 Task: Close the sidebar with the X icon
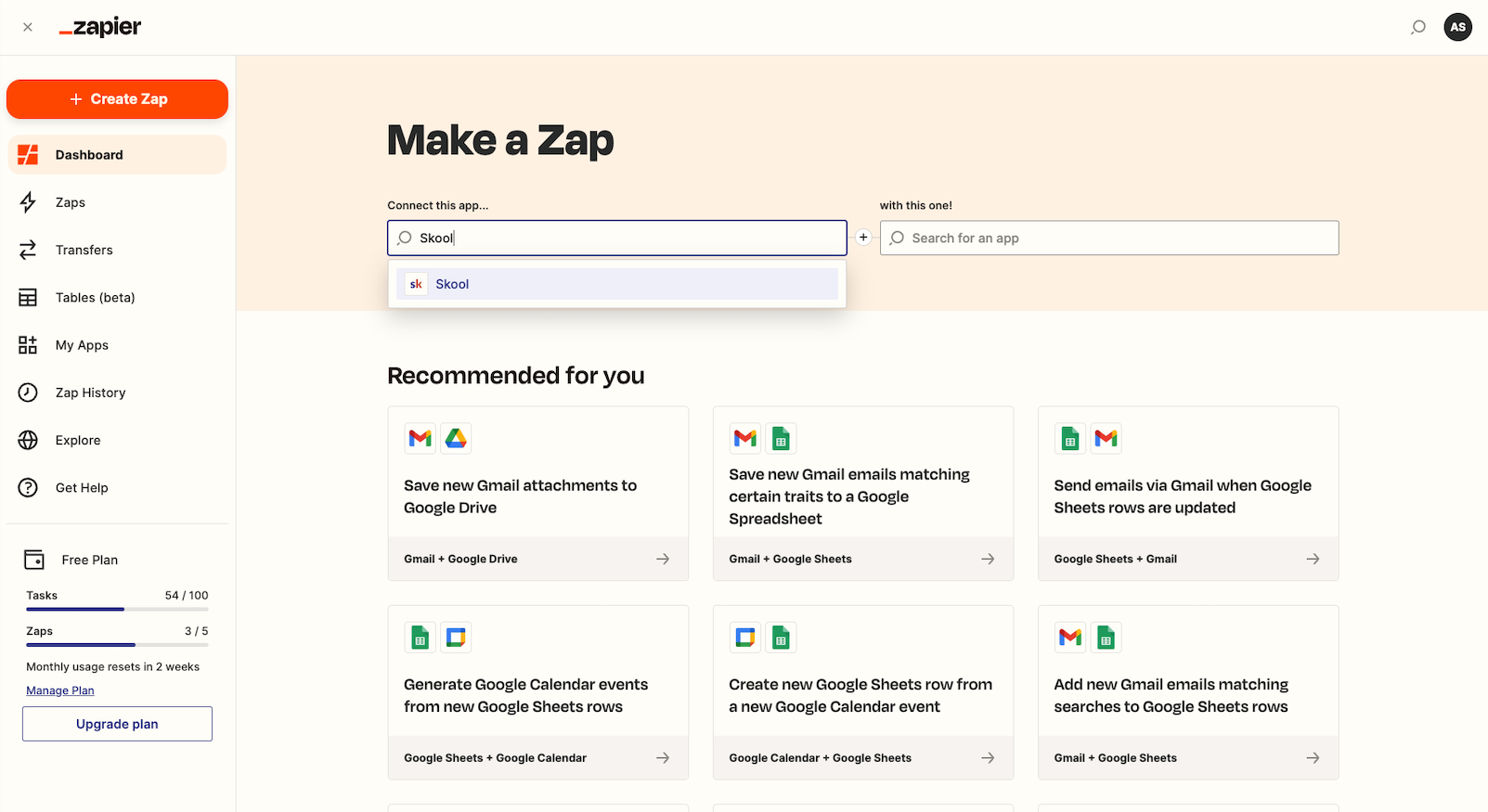click(28, 27)
